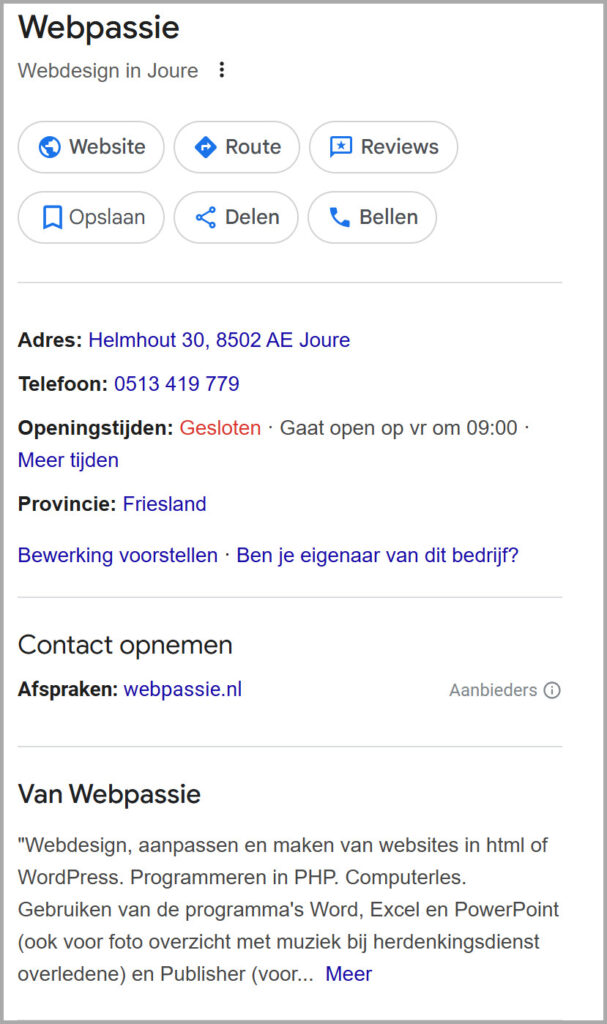Click the Bellen phone icon
Screen dimensions: 607x1024
340,217
